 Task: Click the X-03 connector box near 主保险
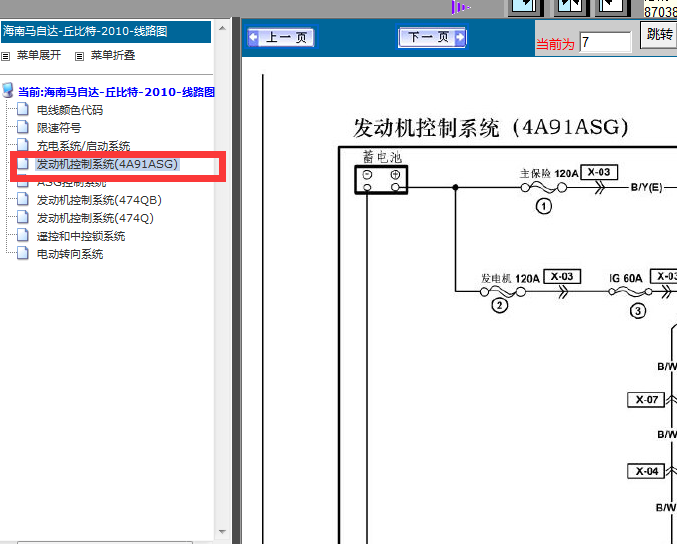click(599, 172)
